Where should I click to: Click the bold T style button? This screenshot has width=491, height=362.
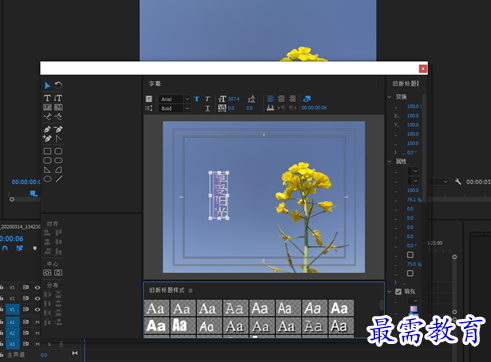point(197,99)
